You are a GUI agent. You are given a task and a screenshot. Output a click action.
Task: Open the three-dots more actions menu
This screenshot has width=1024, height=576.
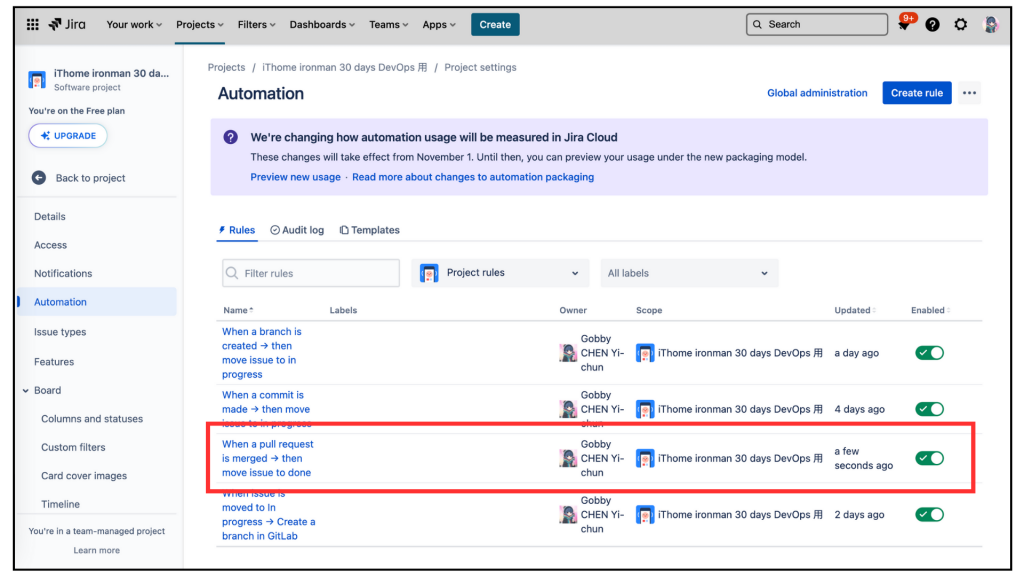coord(970,93)
